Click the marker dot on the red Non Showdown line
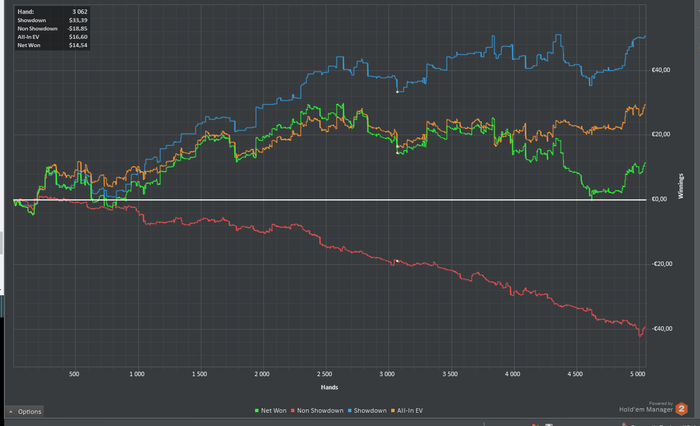Screen dimensions: 700x426 point(397,261)
